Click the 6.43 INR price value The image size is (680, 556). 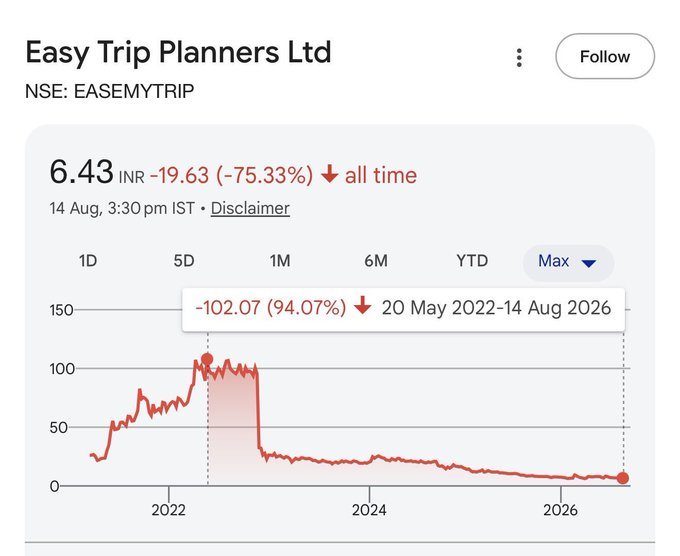pyautogui.click(x=97, y=172)
